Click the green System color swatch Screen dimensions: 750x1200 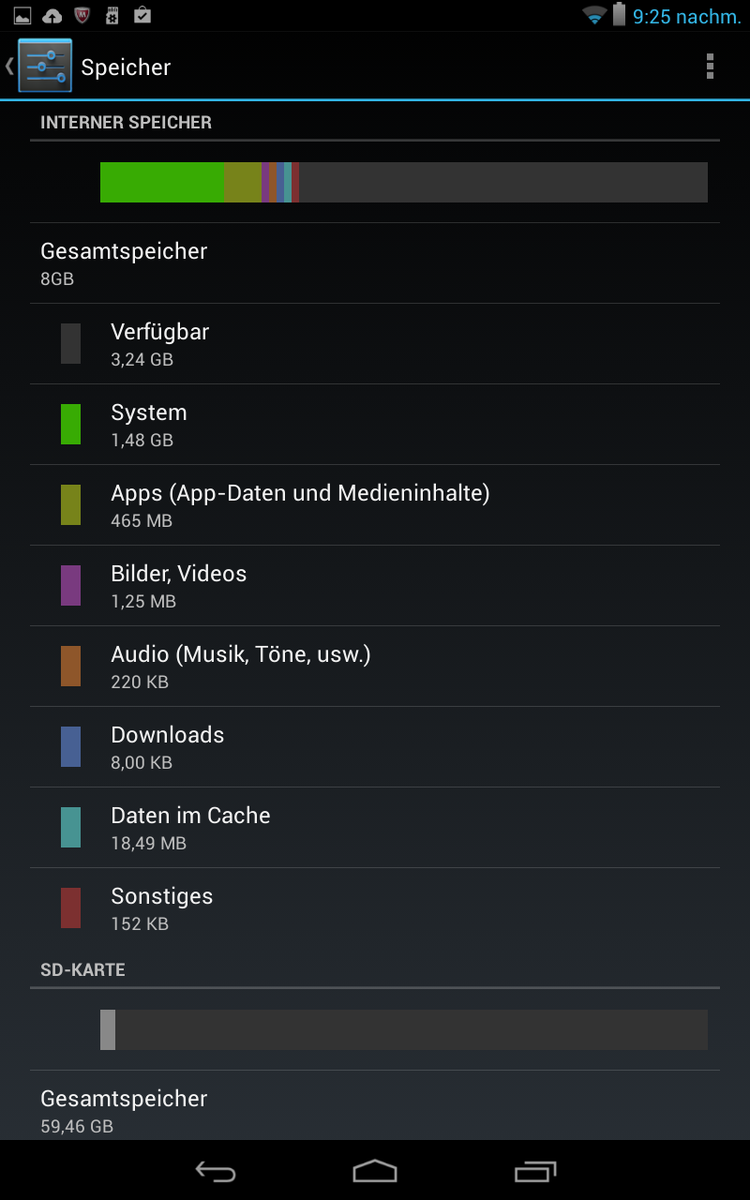[70, 424]
